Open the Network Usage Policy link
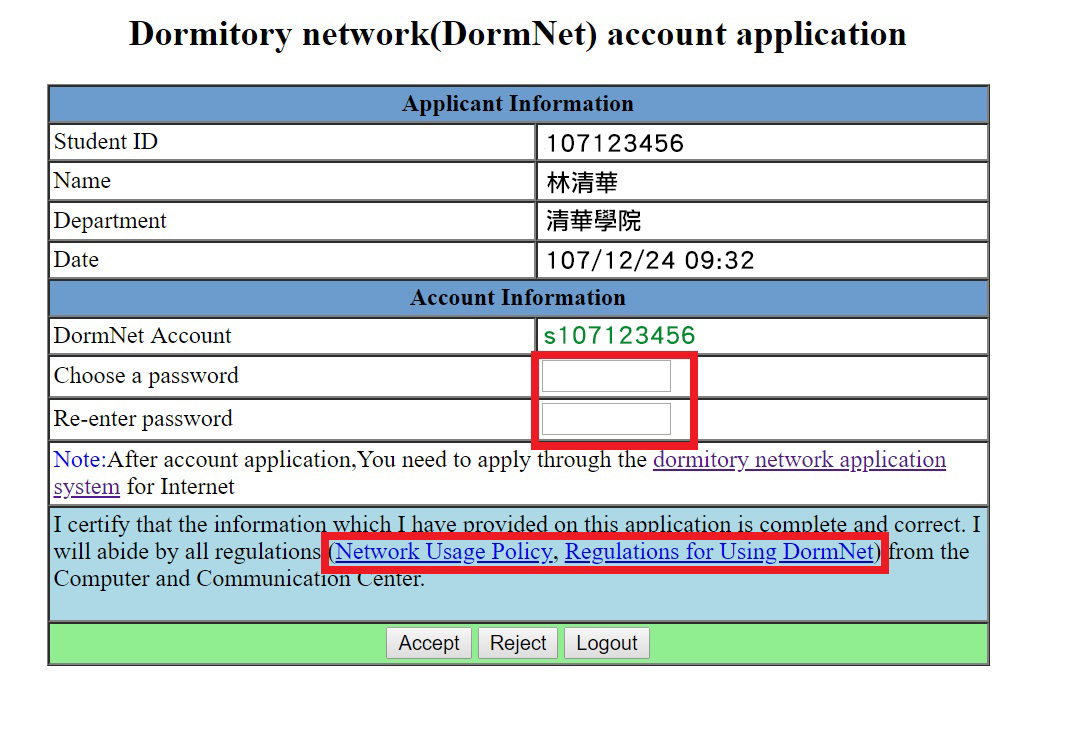Viewport: 1072px width, 729px height. [x=444, y=552]
